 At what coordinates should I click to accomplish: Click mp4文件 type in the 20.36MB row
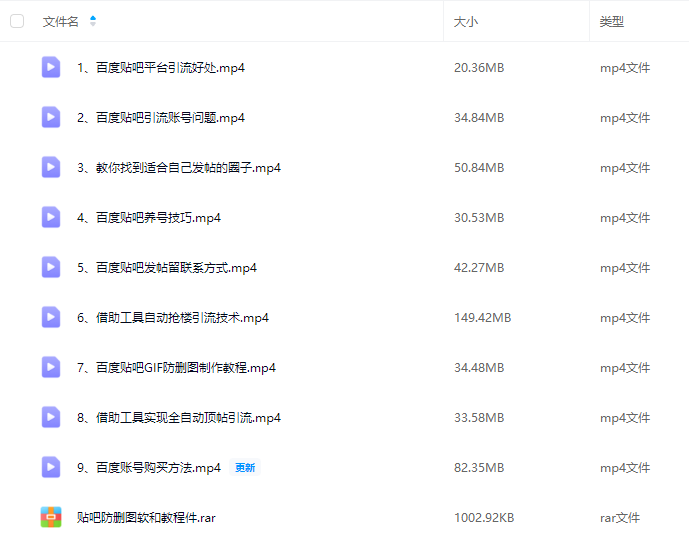coord(625,68)
